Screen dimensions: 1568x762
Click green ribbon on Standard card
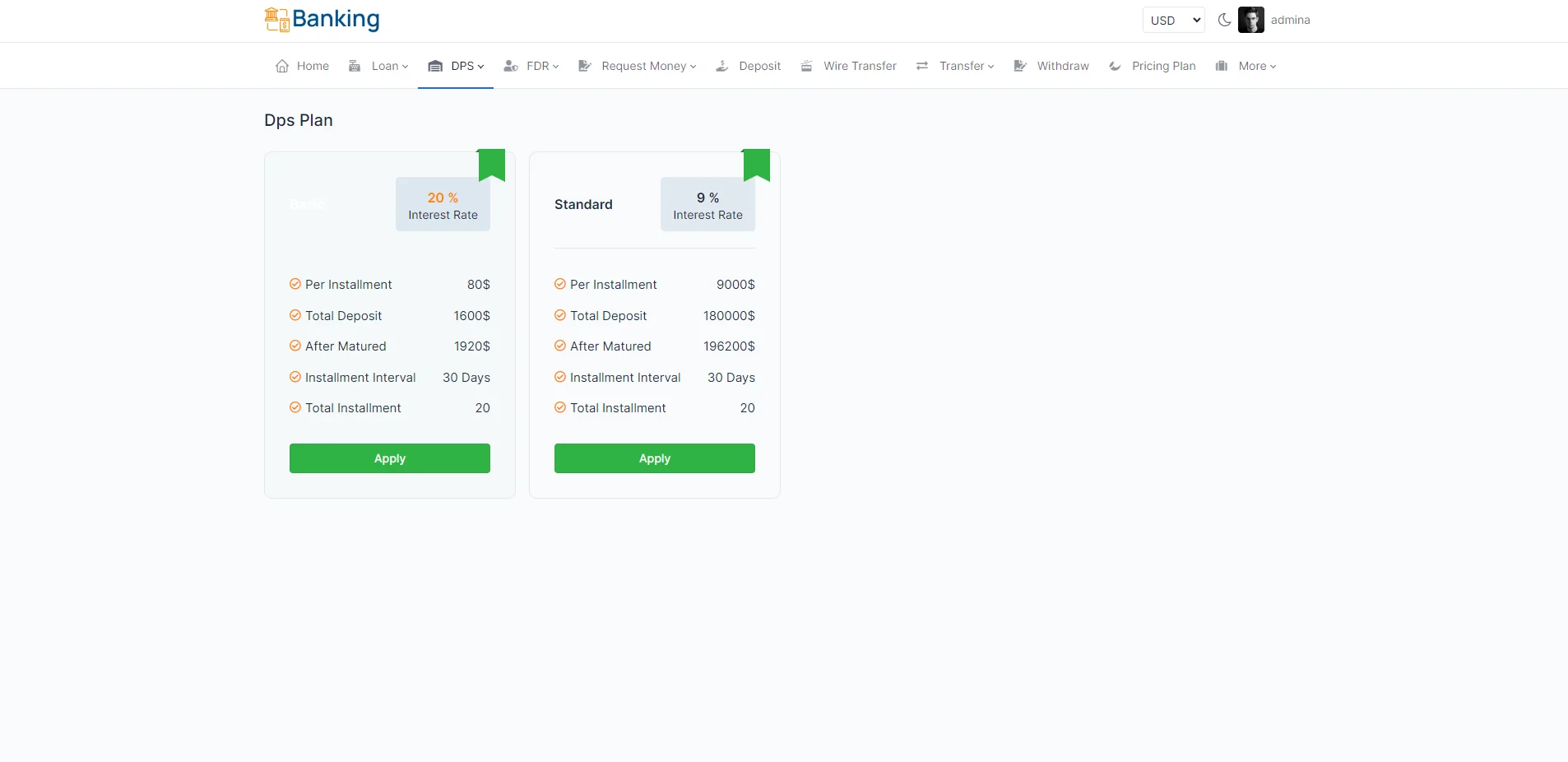tap(756, 163)
